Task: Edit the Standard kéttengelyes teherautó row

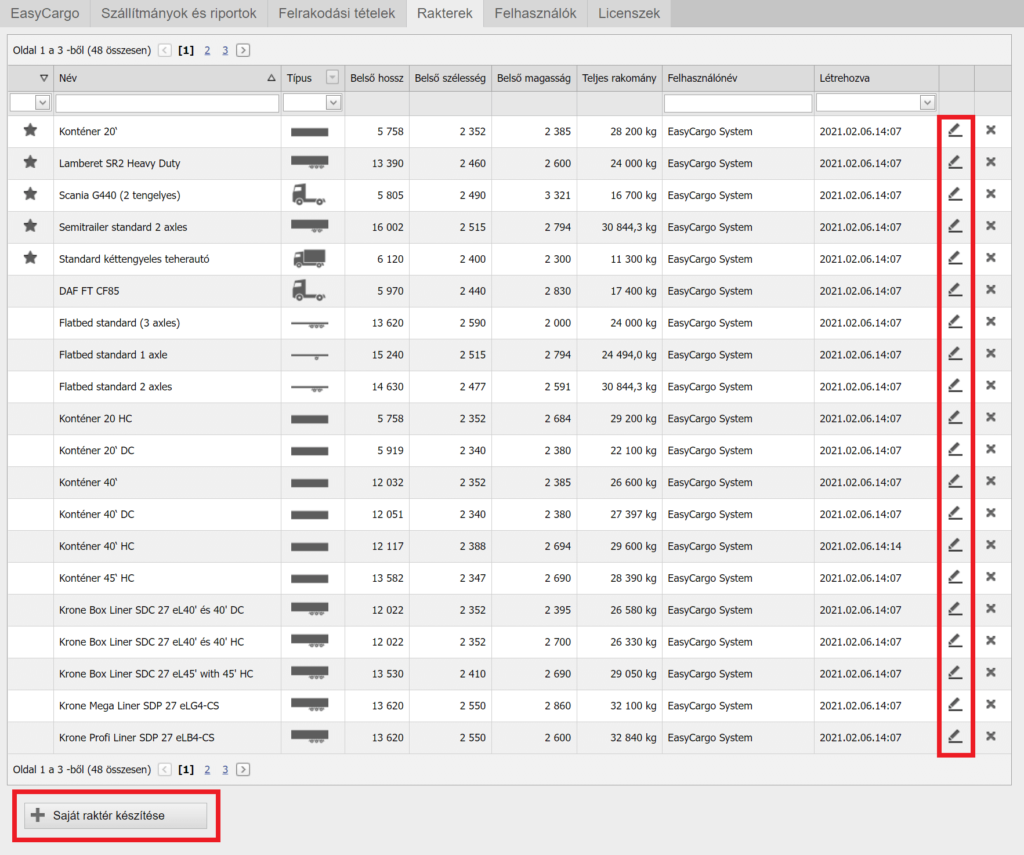Action: point(955,258)
